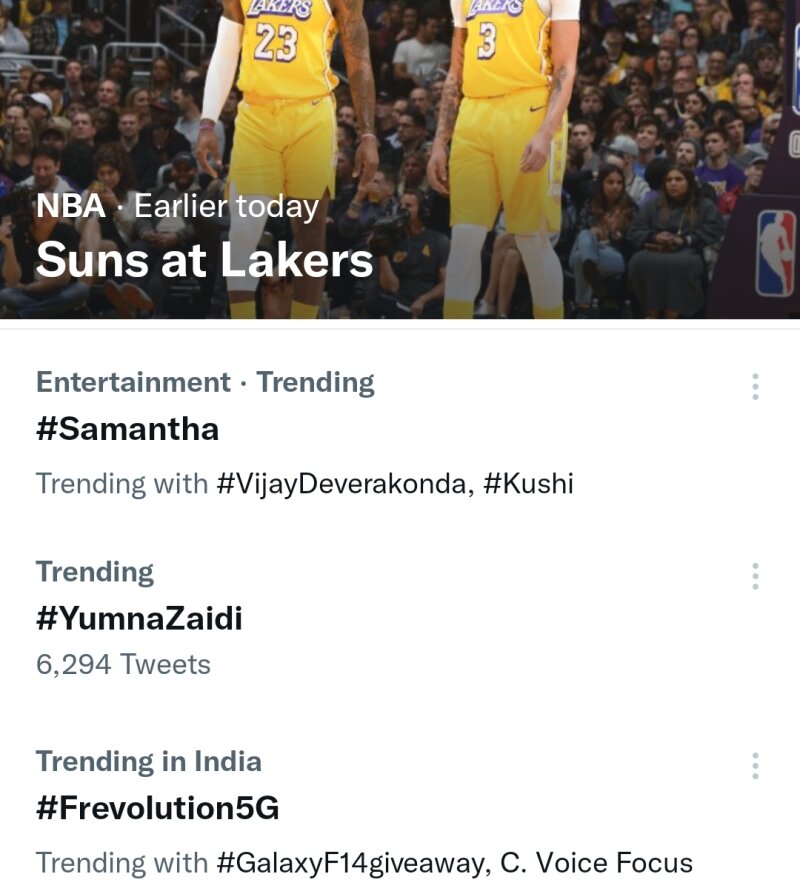800x894 pixels.
Task: Open the Suns at Lakers headline
Action: click(205, 261)
